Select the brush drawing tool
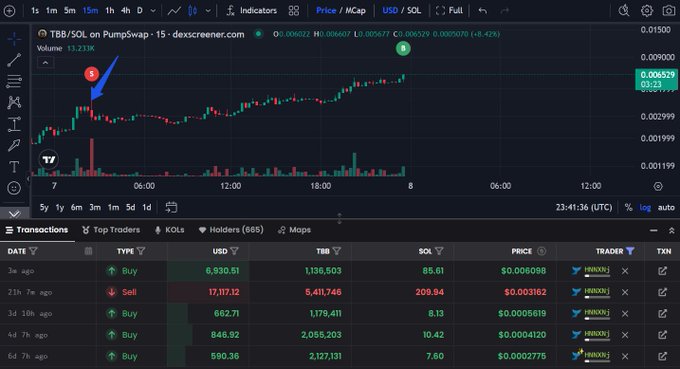The width and height of the screenshot is (680, 369). [x=14, y=145]
